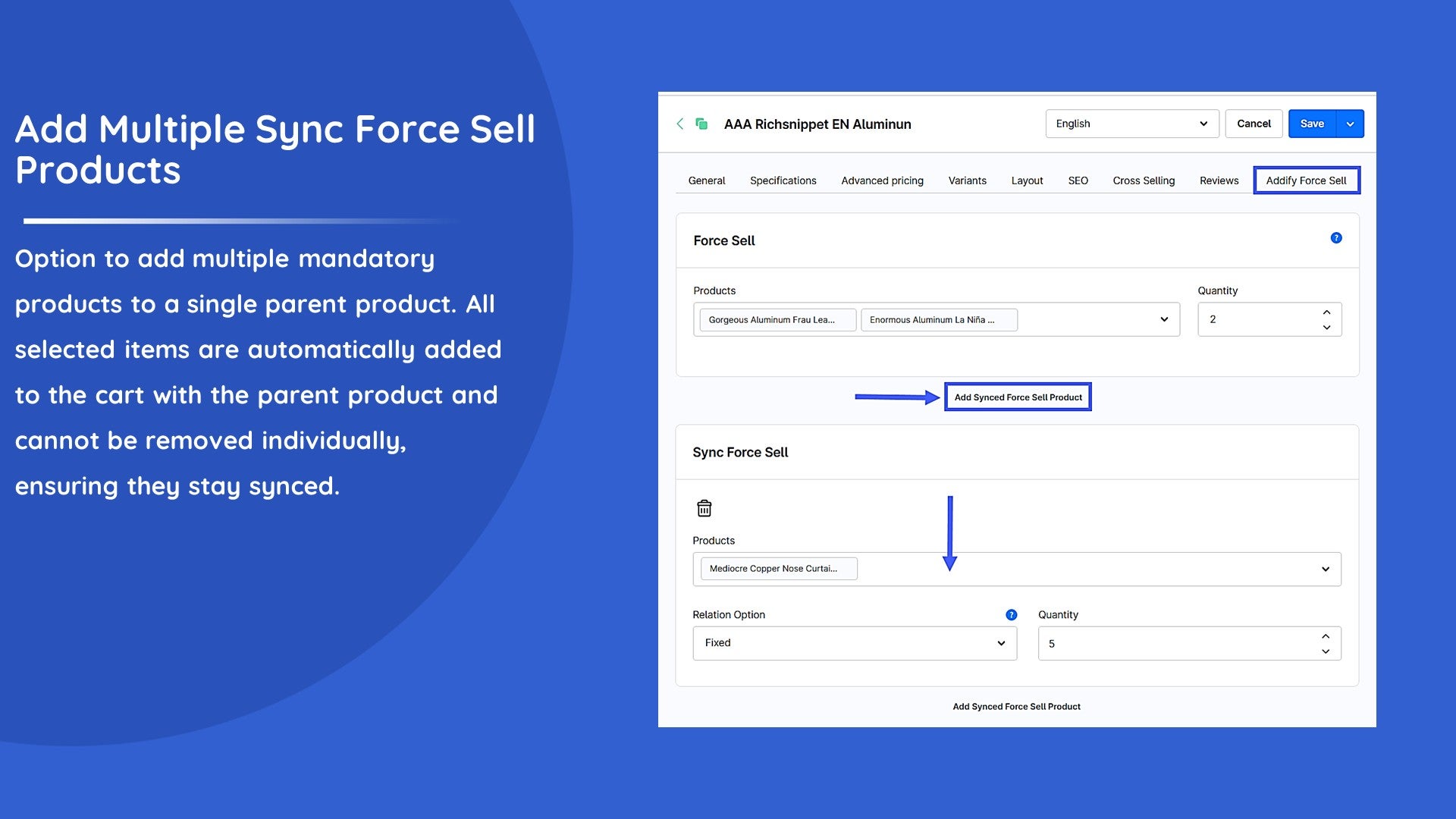Image resolution: width=1456 pixels, height=819 pixels.
Task: Click the Force Sell help icon
Action: tap(1336, 238)
